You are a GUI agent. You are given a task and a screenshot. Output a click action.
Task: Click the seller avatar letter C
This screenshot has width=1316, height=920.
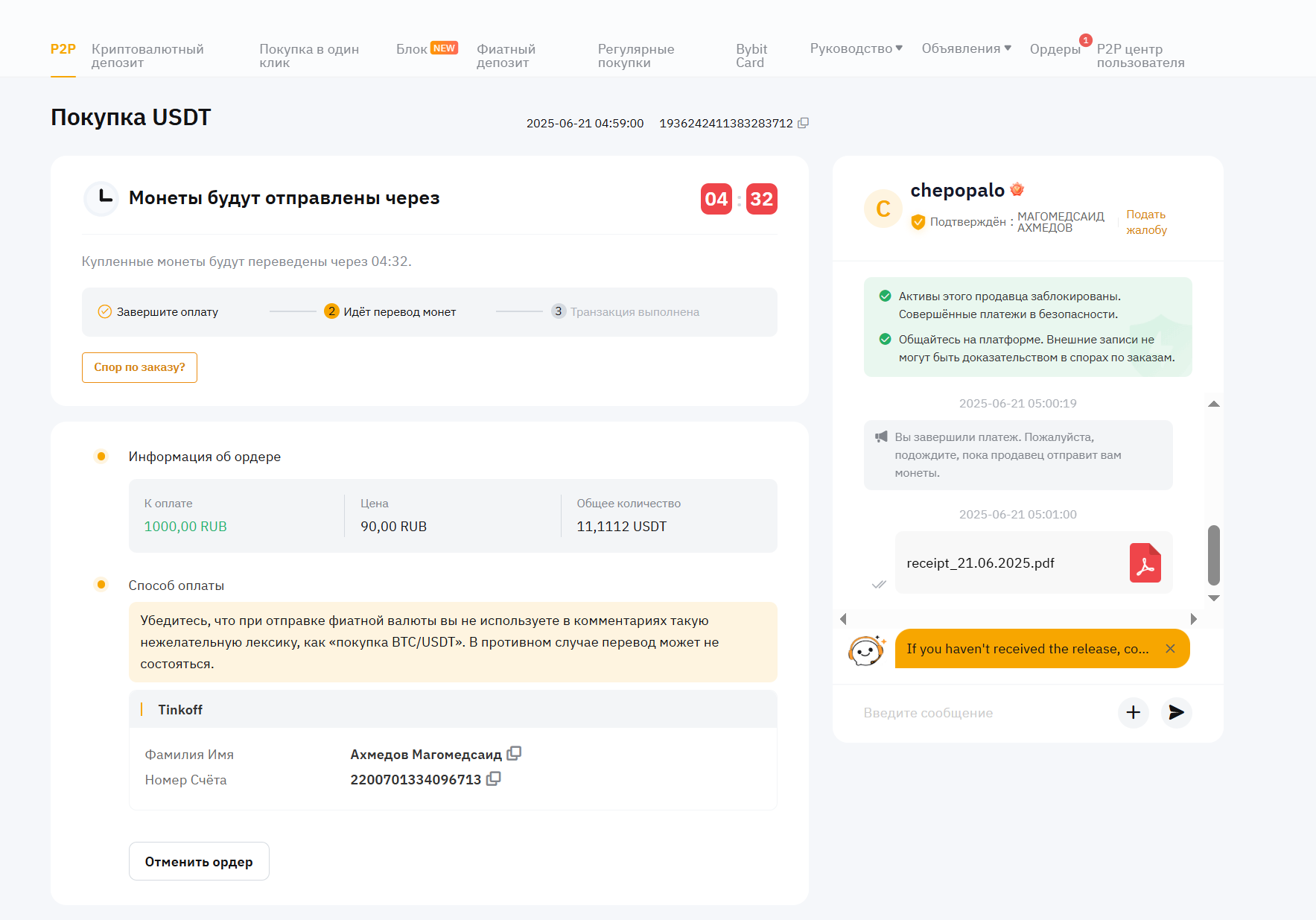(x=883, y=209)
